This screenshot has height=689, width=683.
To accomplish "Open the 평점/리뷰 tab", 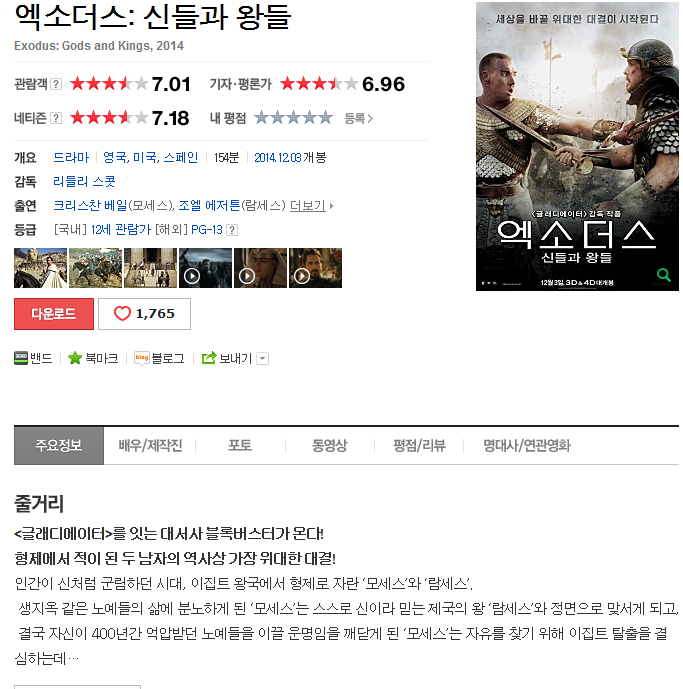I will tap(419, 446).
